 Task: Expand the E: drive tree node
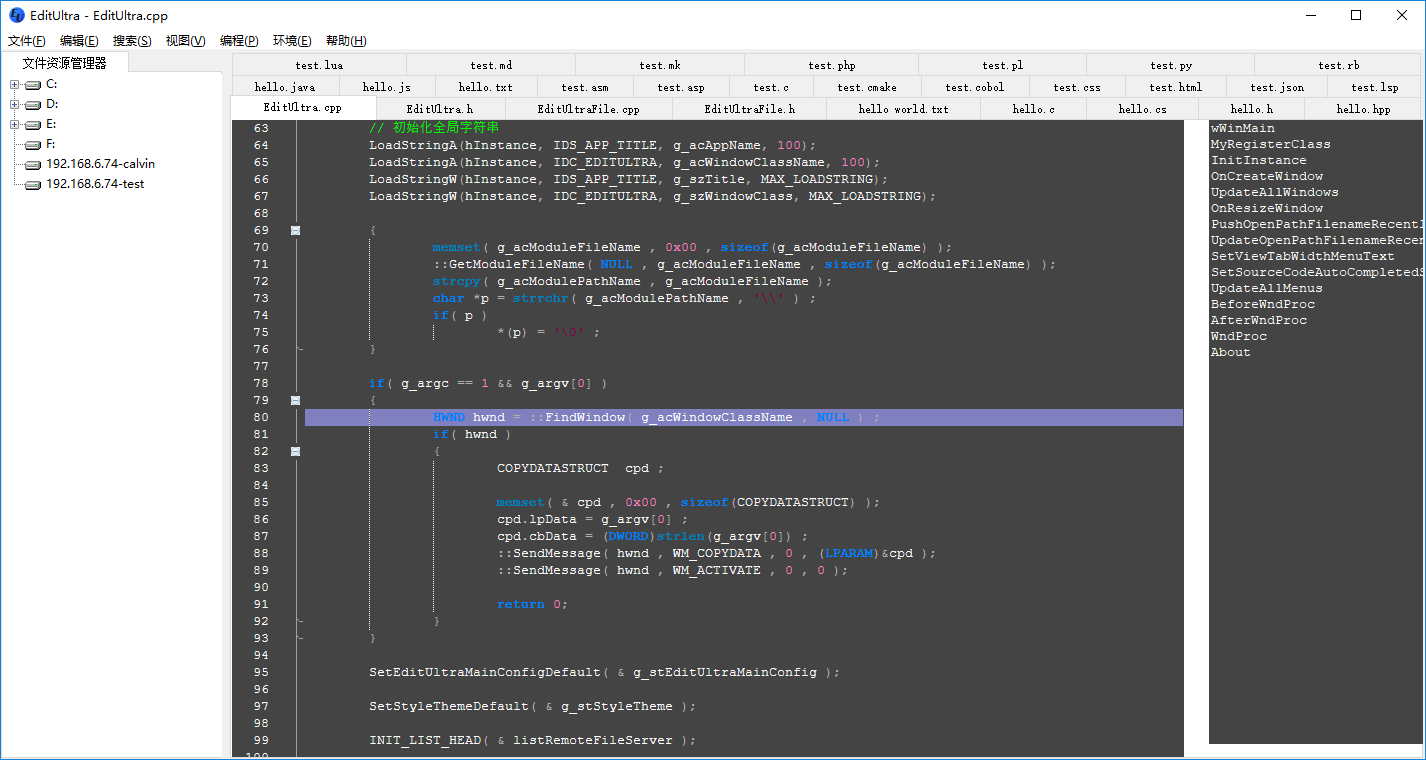(x=14, y=124)
